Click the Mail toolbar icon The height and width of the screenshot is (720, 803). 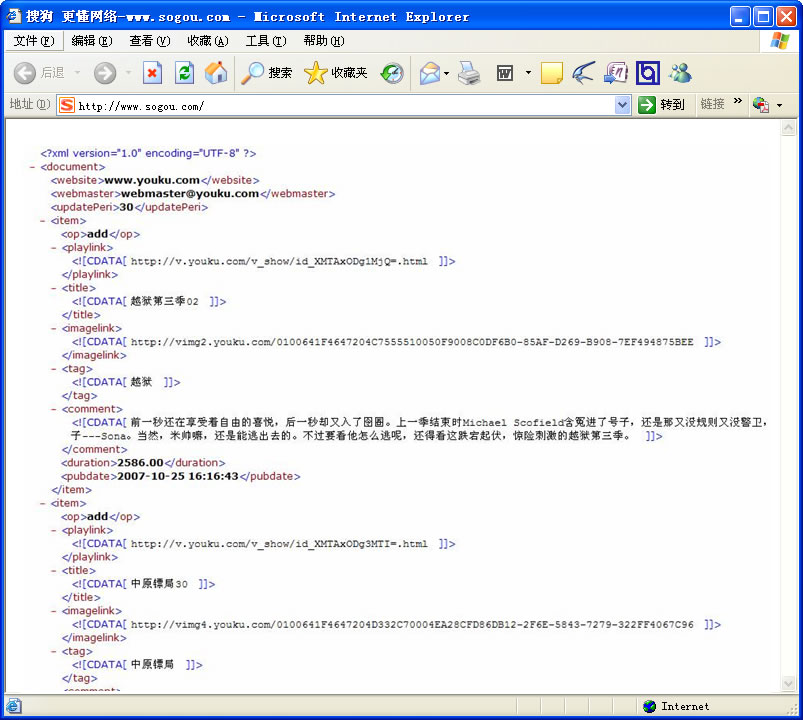429,73
